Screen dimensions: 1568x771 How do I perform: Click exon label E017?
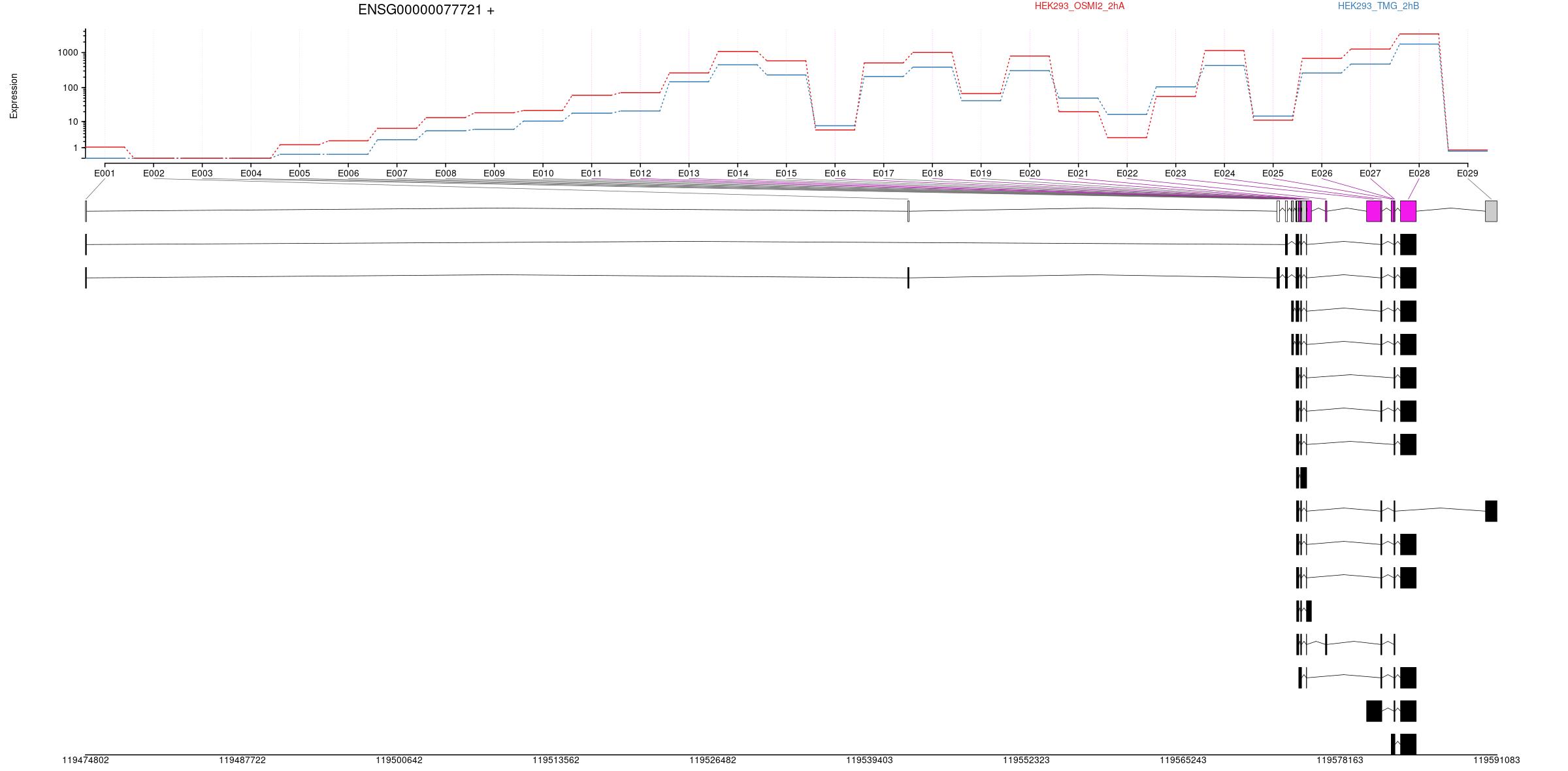point(883,173)
